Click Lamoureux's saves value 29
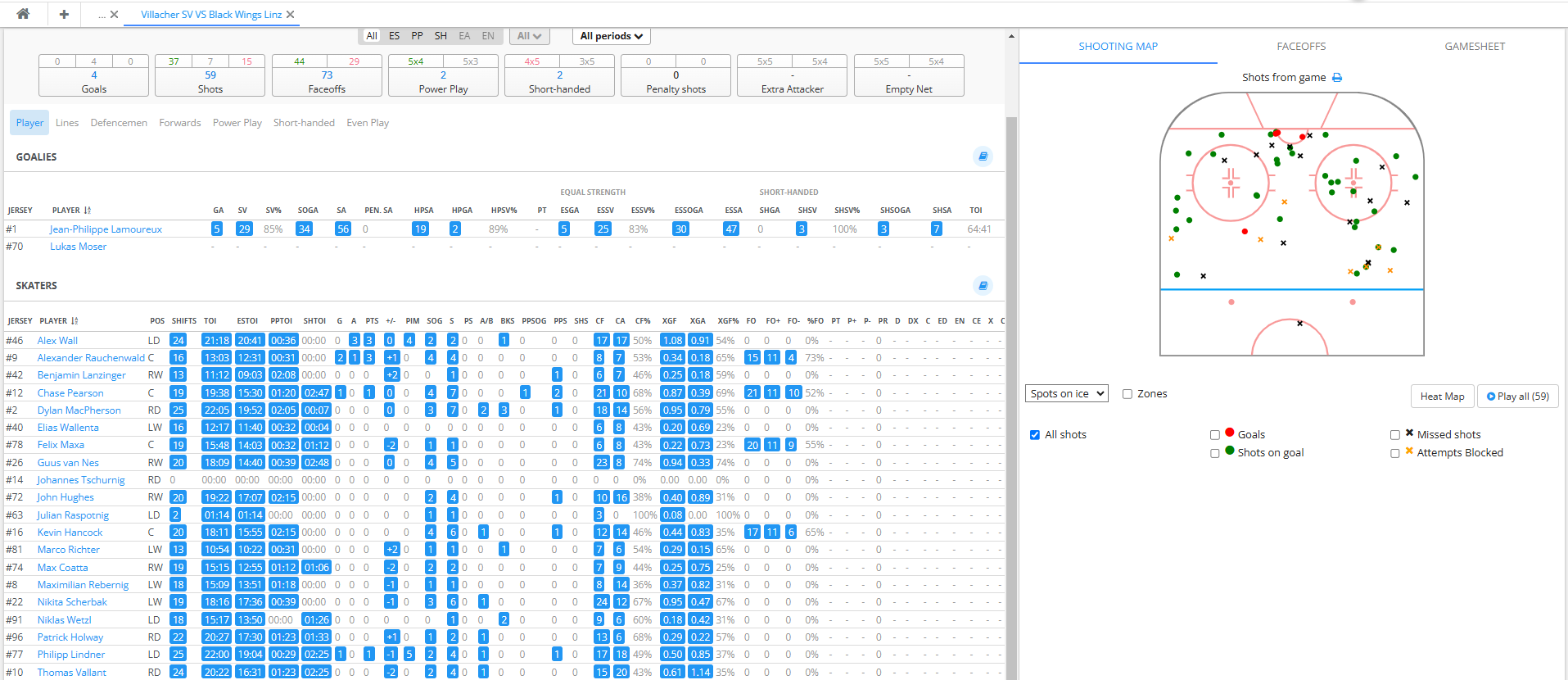 tap(244, 229)
